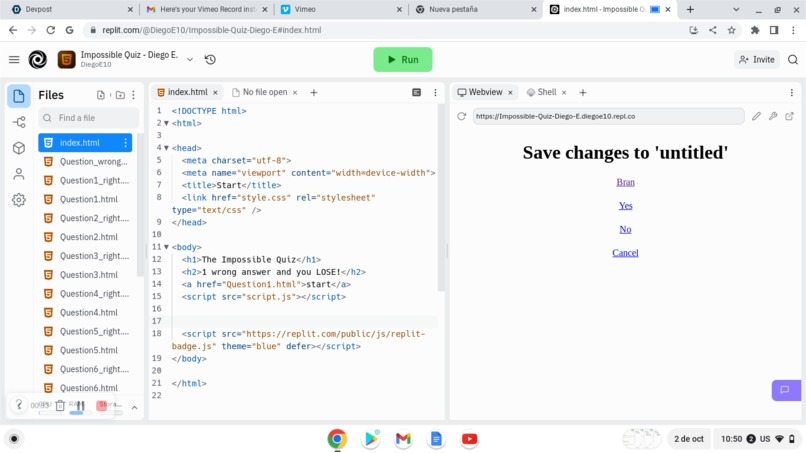Click the Invite button
The width and height of the screenshot is (806, 453).
[757, 60]
